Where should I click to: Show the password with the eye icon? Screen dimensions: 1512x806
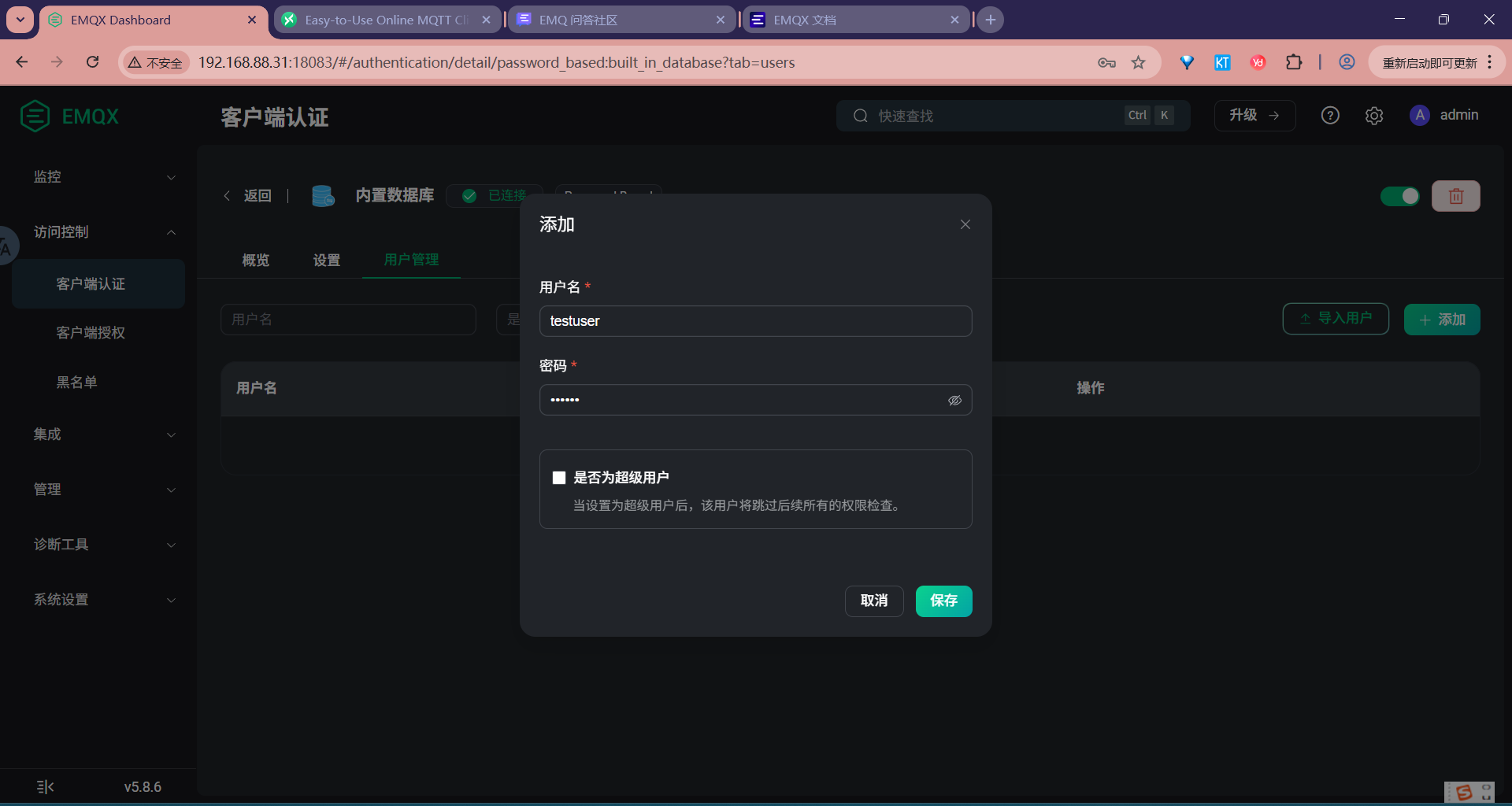coord(954,400)
